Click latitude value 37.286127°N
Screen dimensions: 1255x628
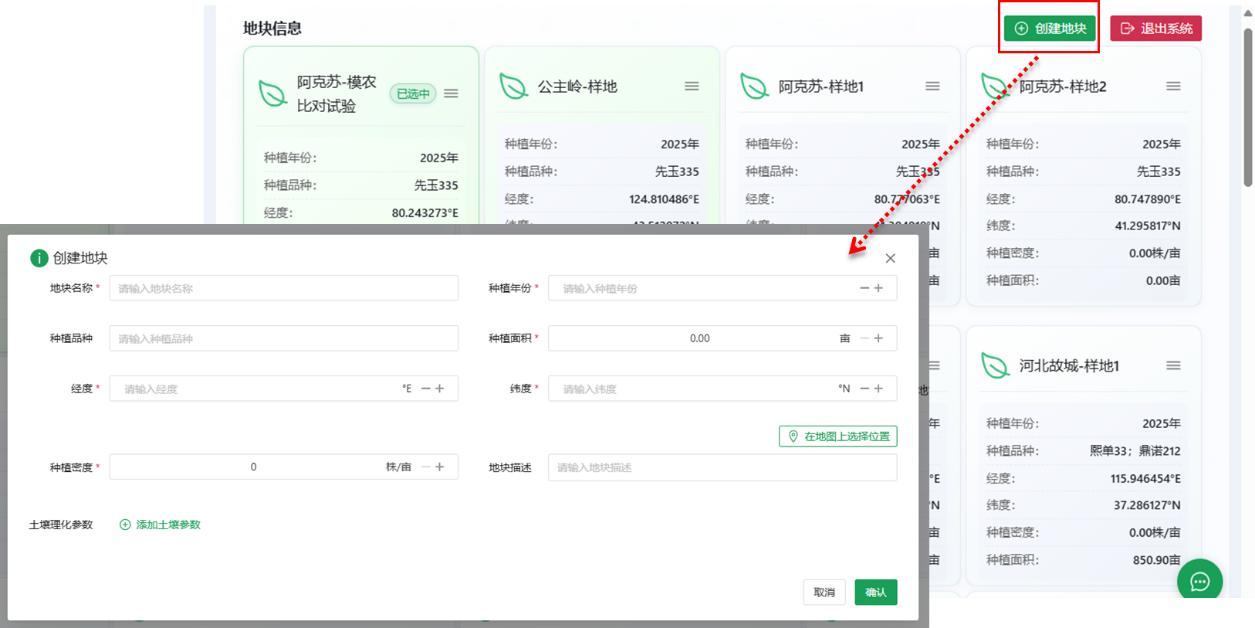tap(1148, 506)
